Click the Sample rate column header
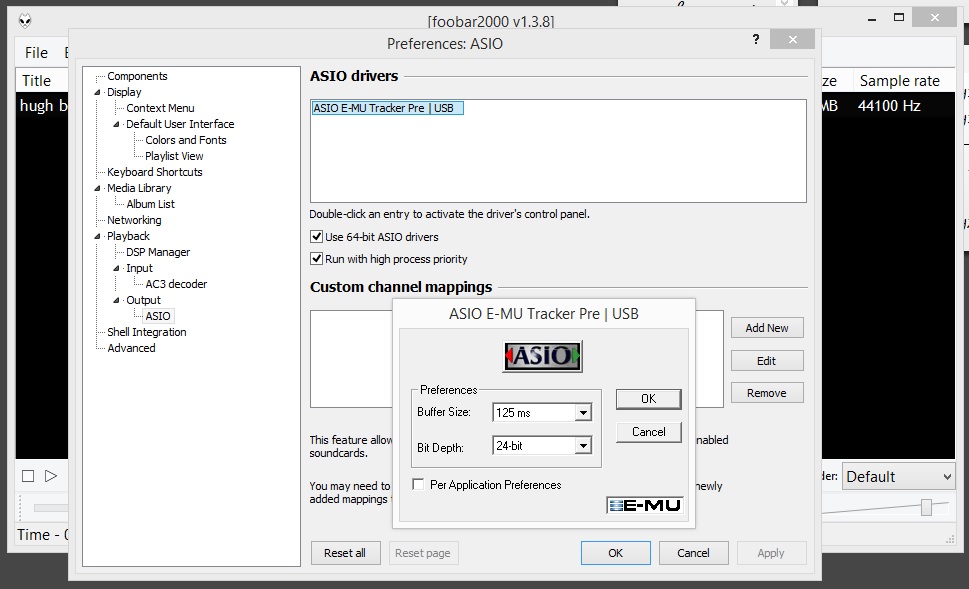 (x=899, y=80)
